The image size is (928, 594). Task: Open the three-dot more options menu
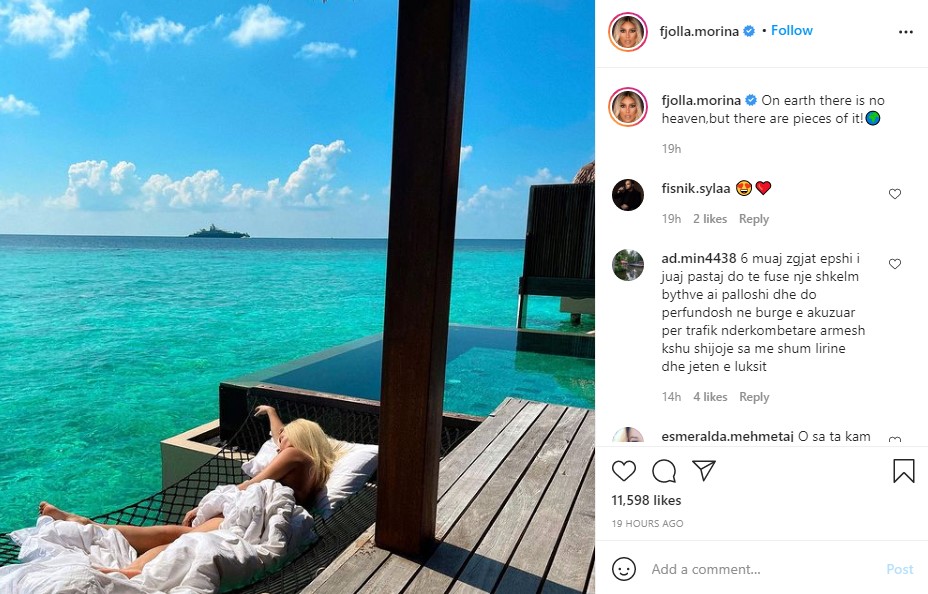click(x=906, y=31)
